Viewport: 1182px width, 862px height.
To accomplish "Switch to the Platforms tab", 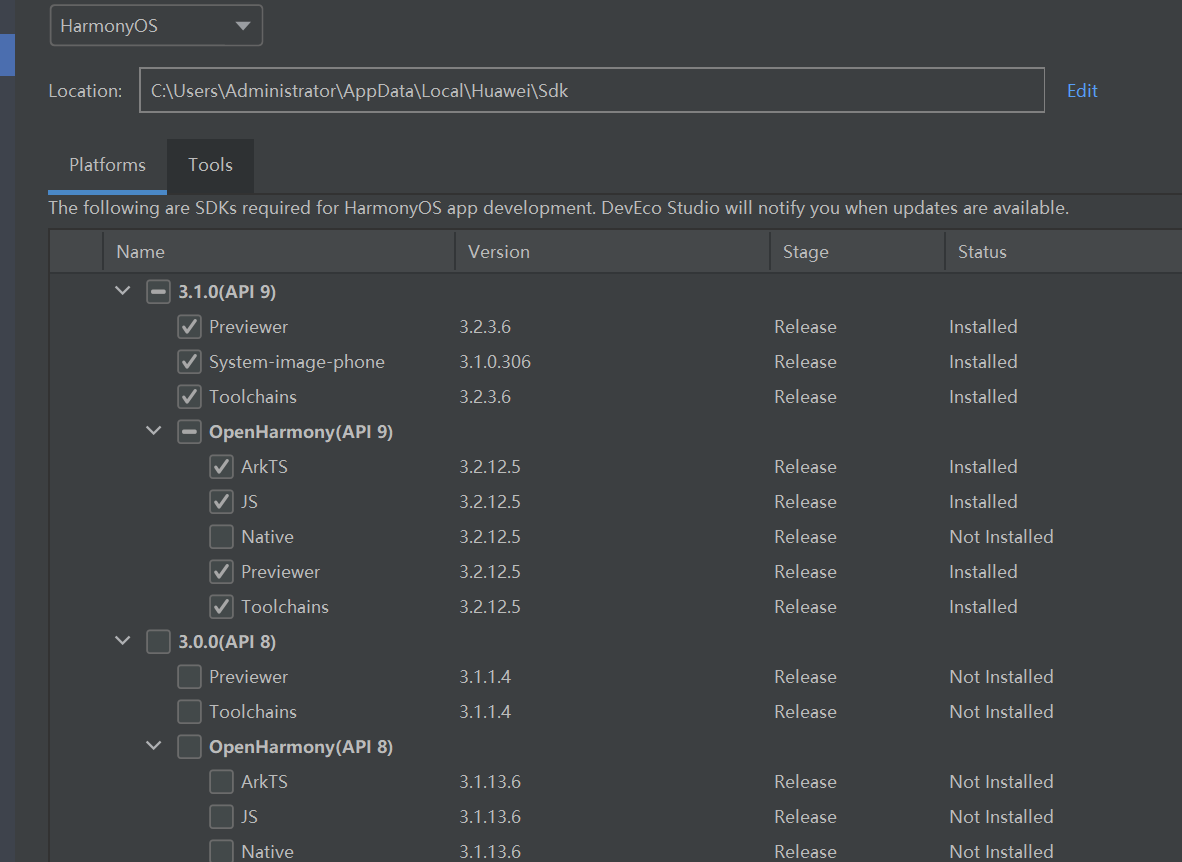I will click(x=107, y=164).
